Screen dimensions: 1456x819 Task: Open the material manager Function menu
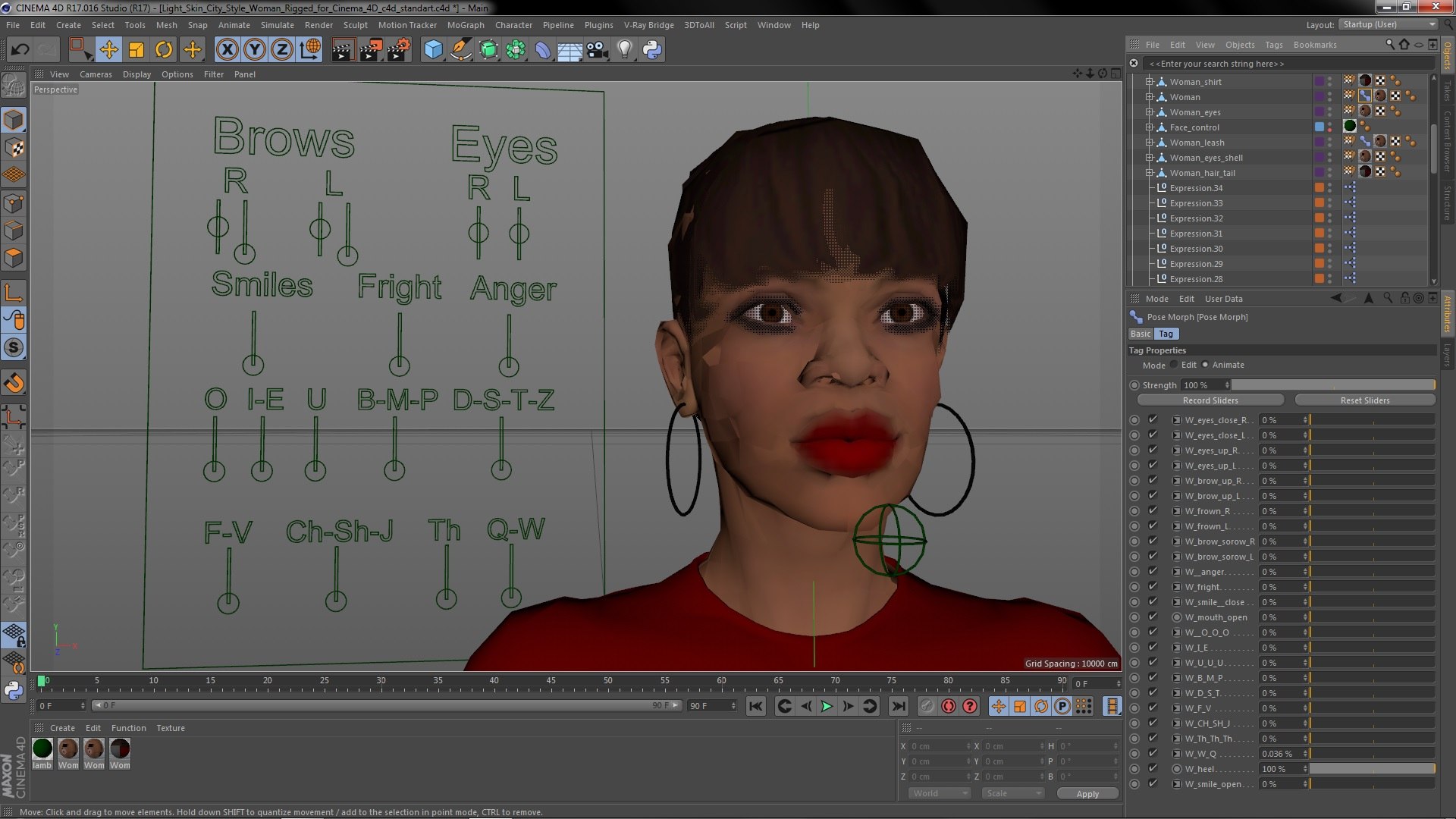tap(128, 728)
